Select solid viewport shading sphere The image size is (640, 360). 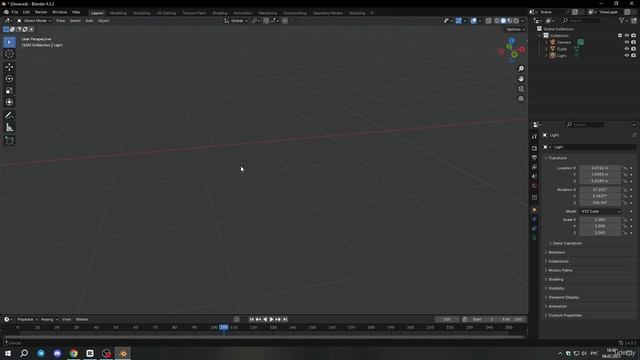pos(503,21)
